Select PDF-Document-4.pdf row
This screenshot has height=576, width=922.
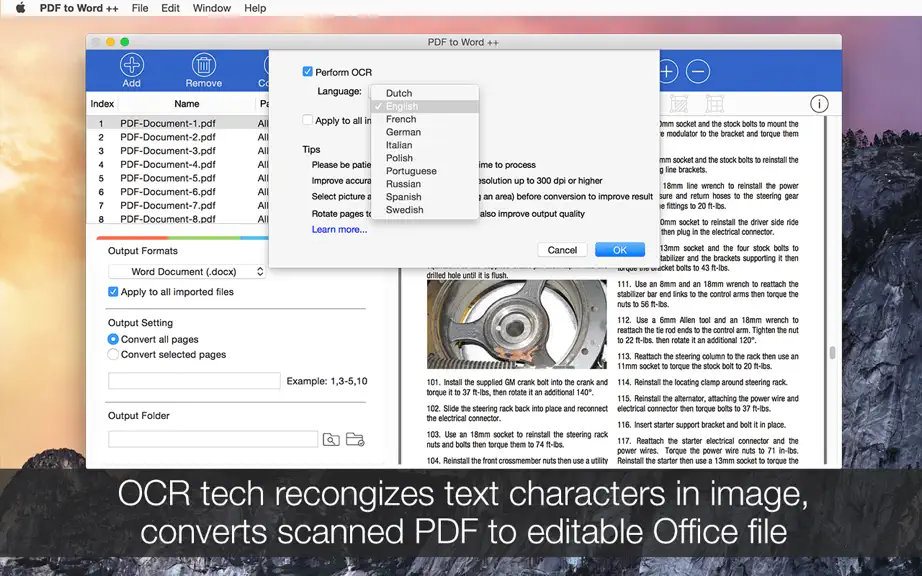click(178, 165)
